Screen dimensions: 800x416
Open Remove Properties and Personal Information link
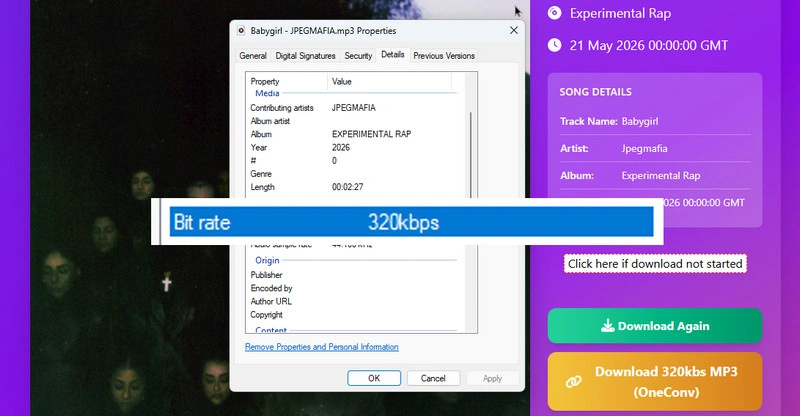pos(321,347)
